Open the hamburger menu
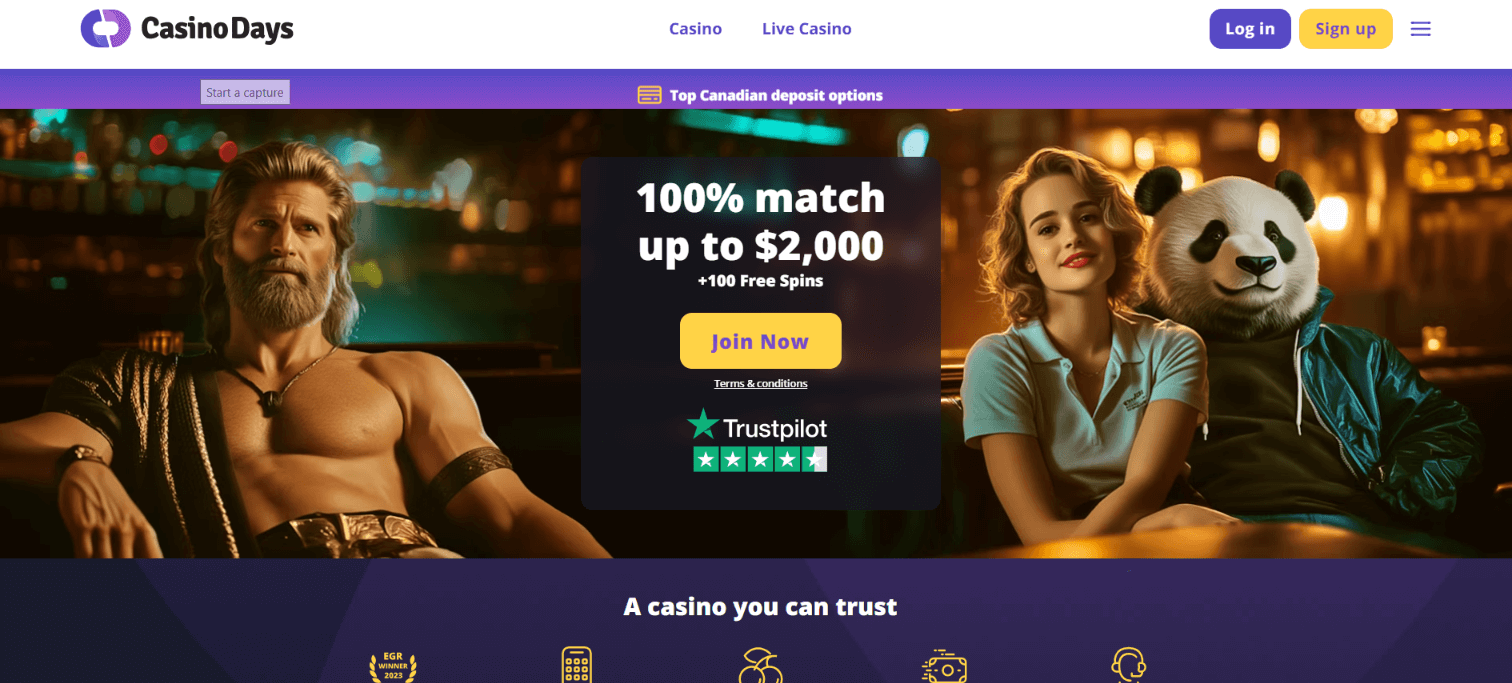 pos(1420,29)
